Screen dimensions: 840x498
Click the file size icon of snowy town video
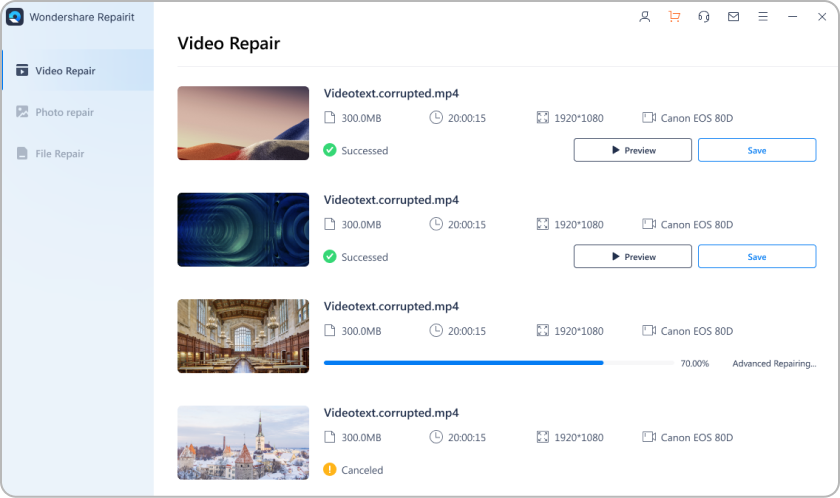coord(330,437)
